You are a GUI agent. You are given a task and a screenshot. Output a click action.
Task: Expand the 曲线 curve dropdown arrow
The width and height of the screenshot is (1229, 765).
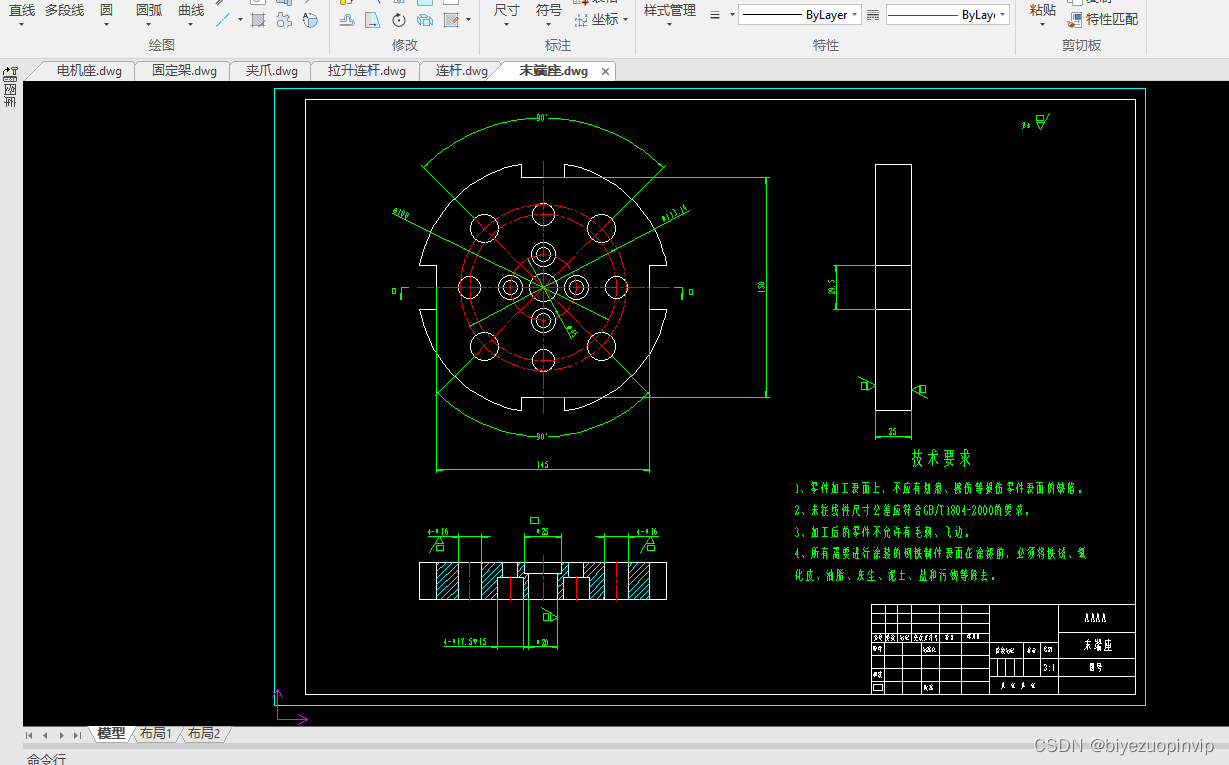click(190, 25)
